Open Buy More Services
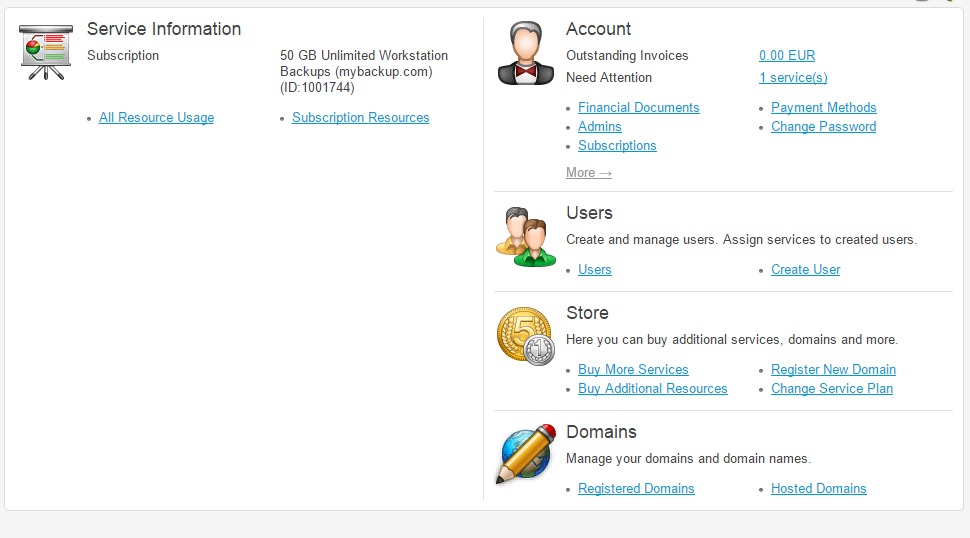 coord(633,370)
